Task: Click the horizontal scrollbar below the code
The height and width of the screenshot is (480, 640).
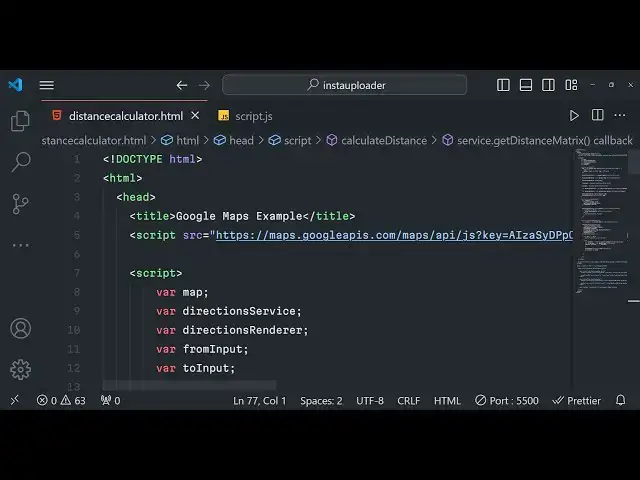Action: click(189, 385)
